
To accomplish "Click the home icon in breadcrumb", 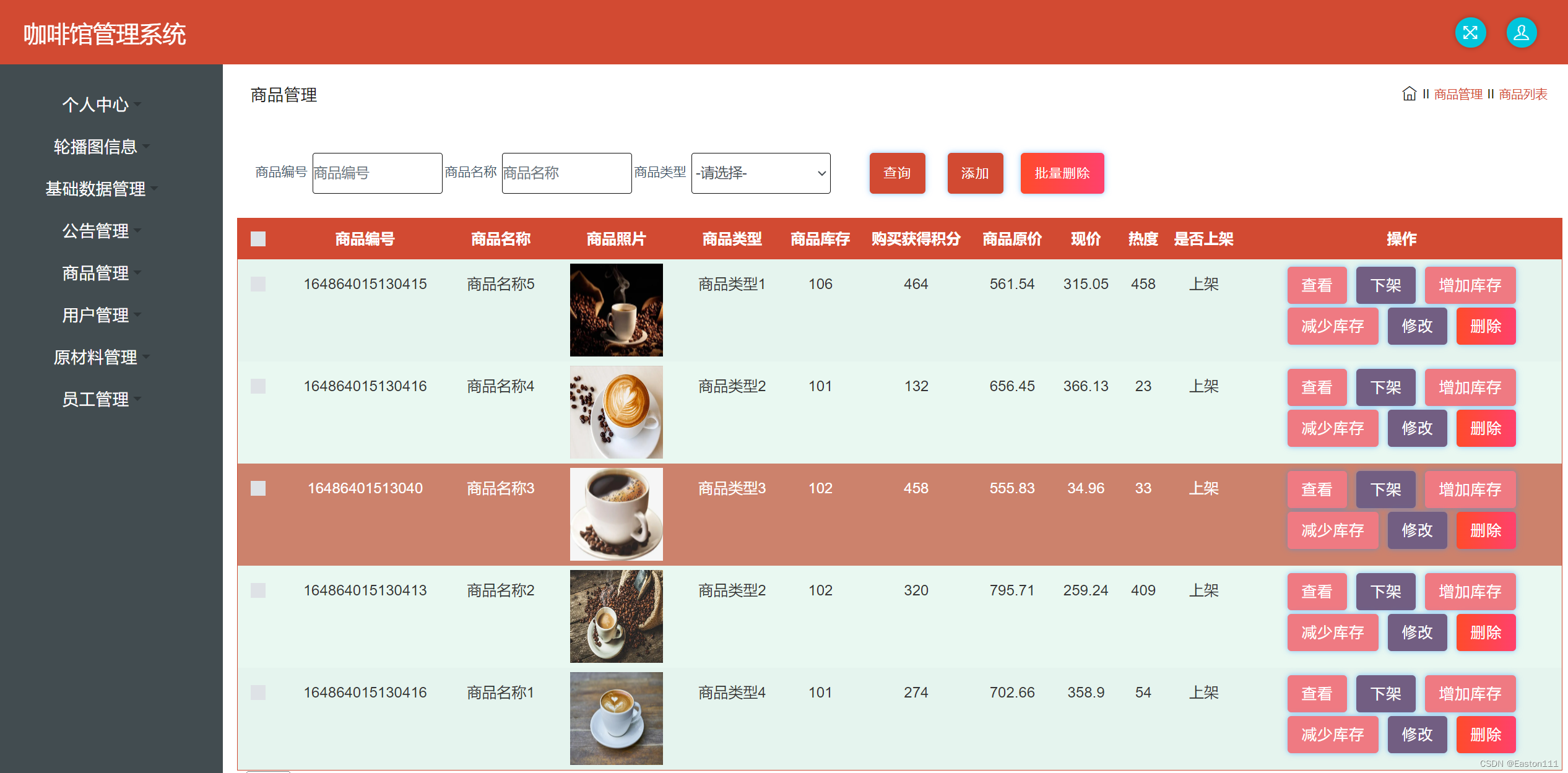I will (1409, 93).
